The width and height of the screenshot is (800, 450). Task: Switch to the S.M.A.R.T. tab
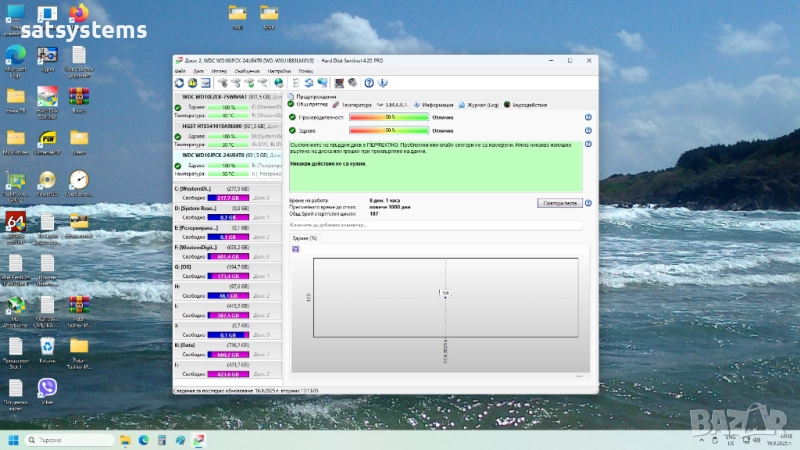tap(395, 104)
